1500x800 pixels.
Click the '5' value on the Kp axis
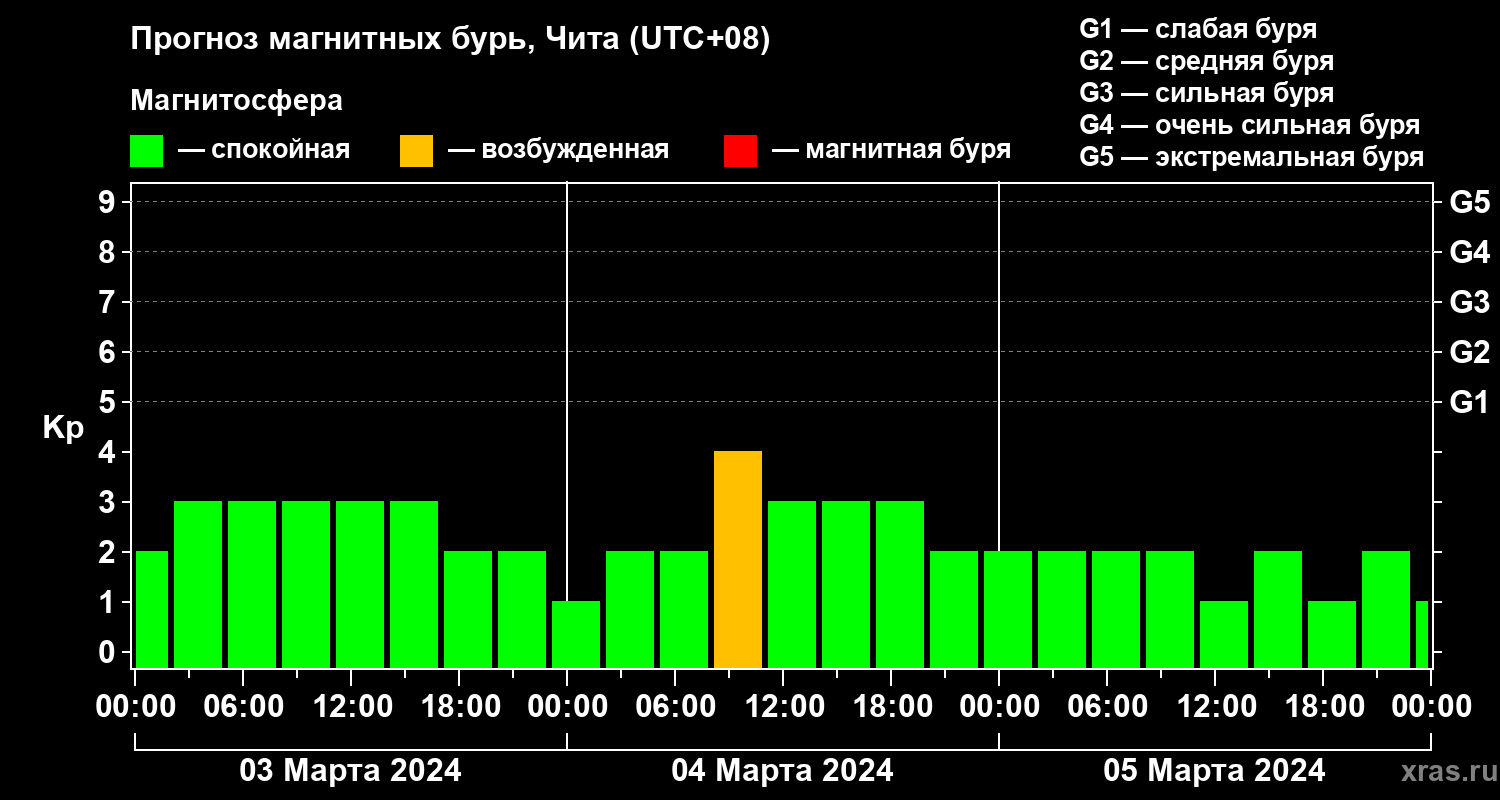109,402
